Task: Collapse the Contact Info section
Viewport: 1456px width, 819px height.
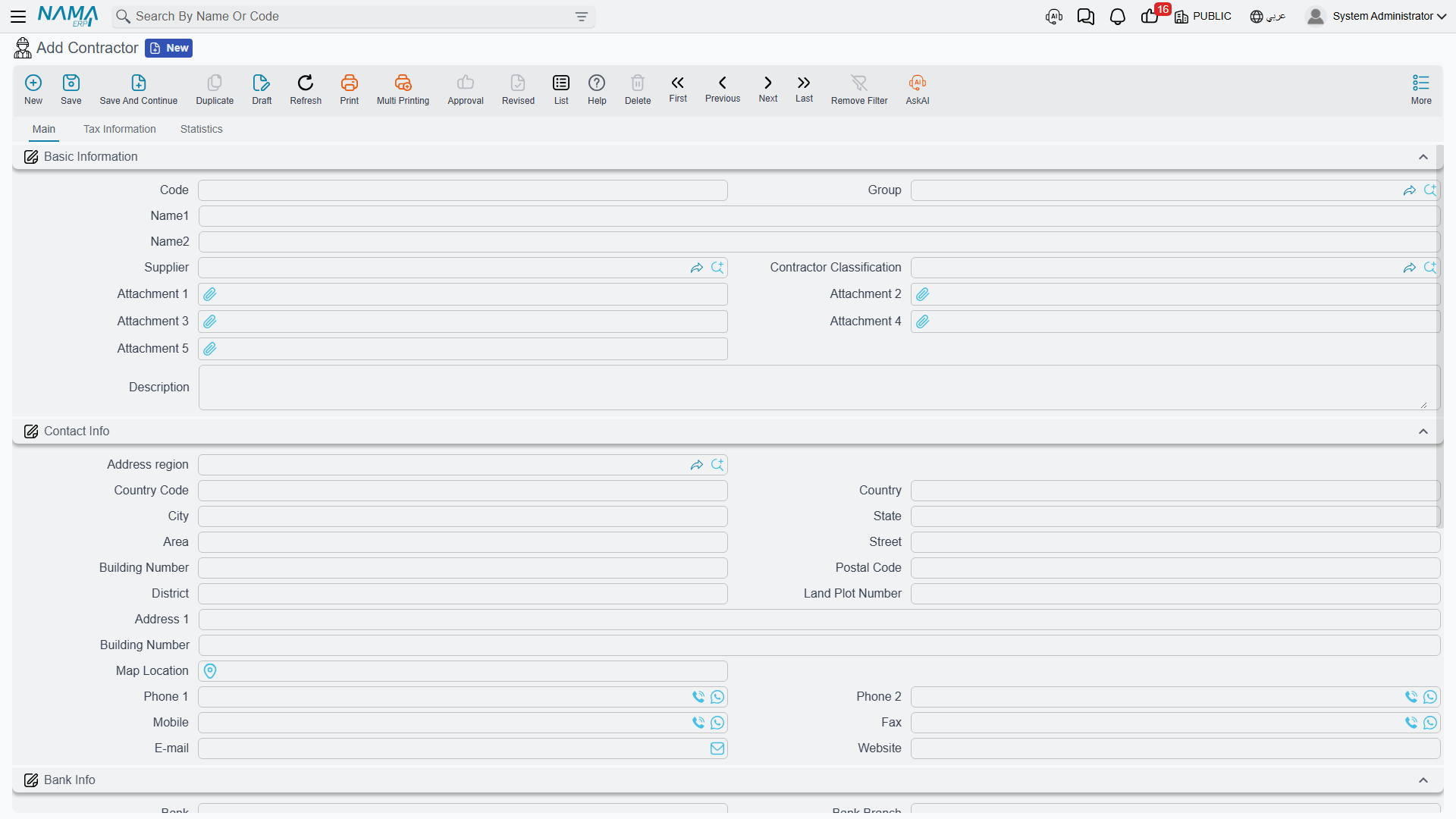Action: coord(1423,431)
